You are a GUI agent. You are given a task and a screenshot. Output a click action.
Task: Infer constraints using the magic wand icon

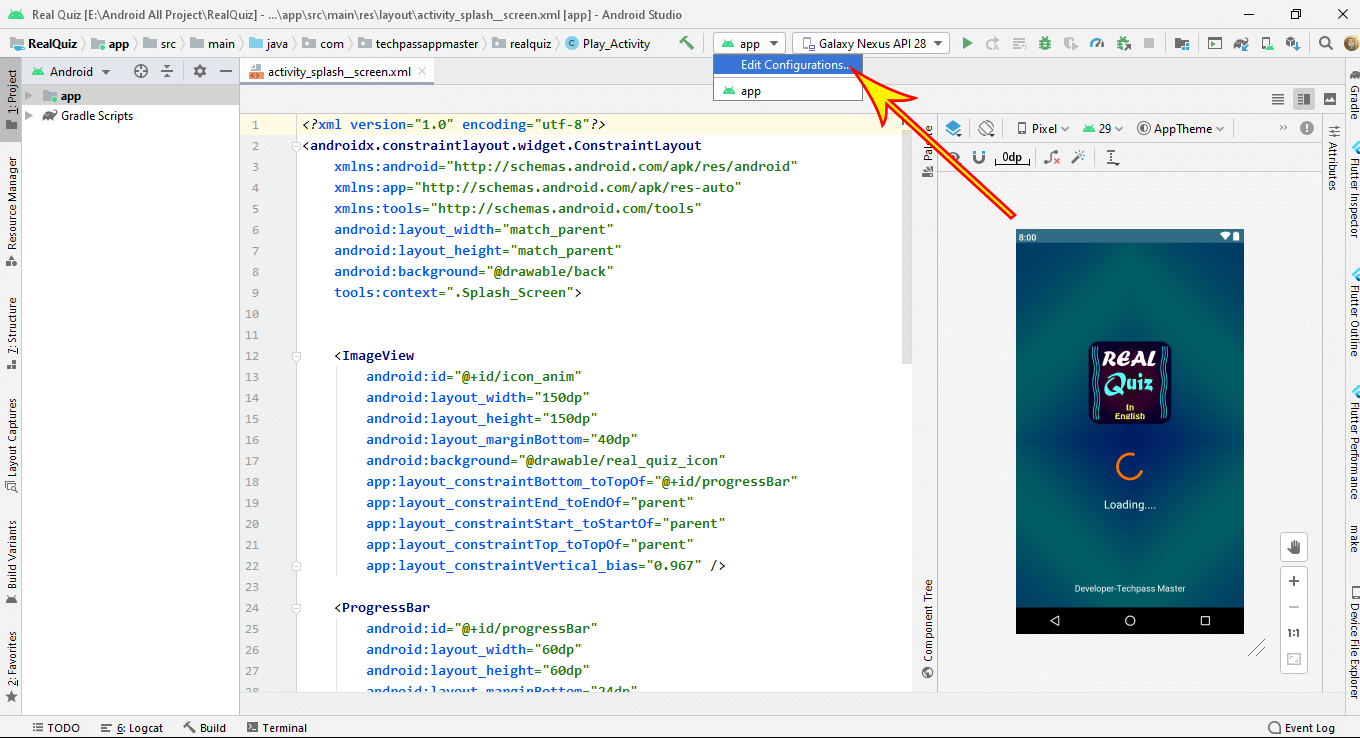click(x=1078, y=157)
